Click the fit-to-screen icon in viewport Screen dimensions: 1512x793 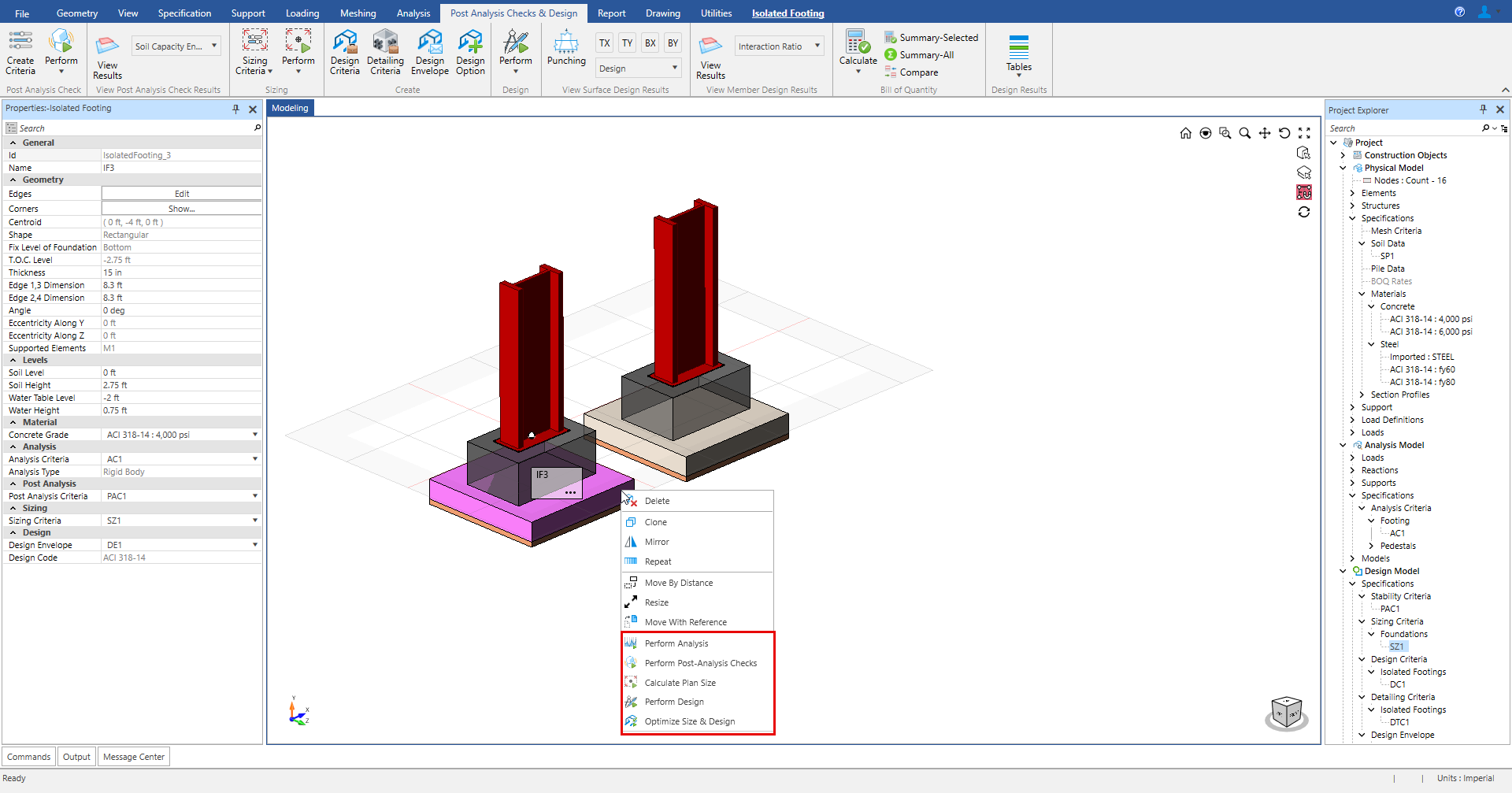(1304, 133)
